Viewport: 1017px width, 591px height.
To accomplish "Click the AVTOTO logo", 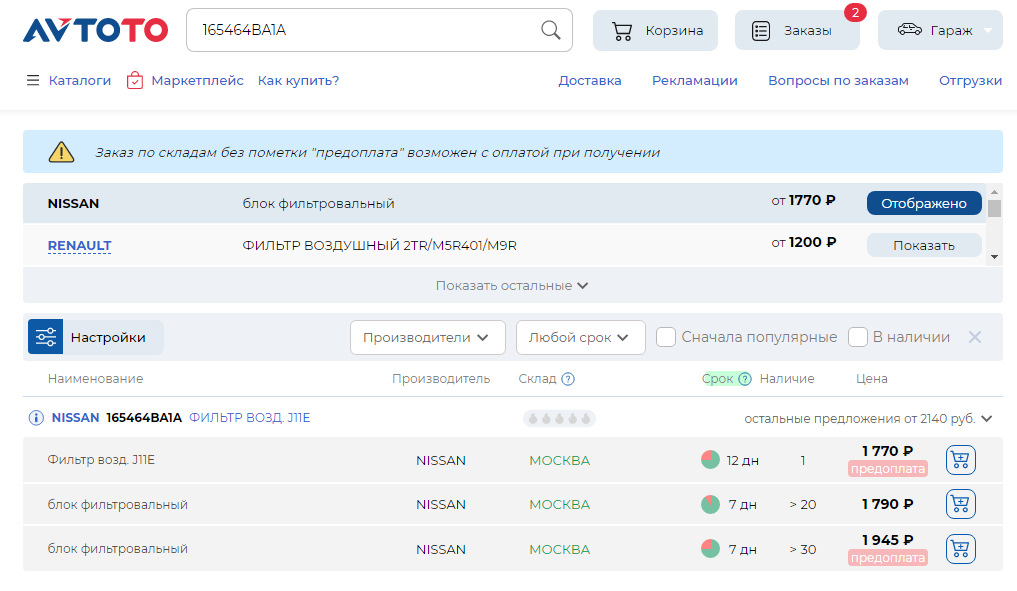I will pyautogui.click(x=95, y=30).
